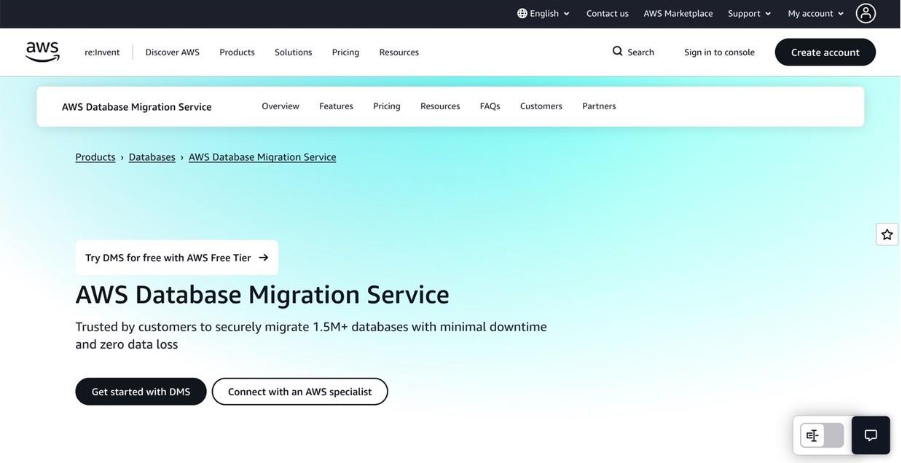Open the chat bubble icon

[x=871, y=435]
